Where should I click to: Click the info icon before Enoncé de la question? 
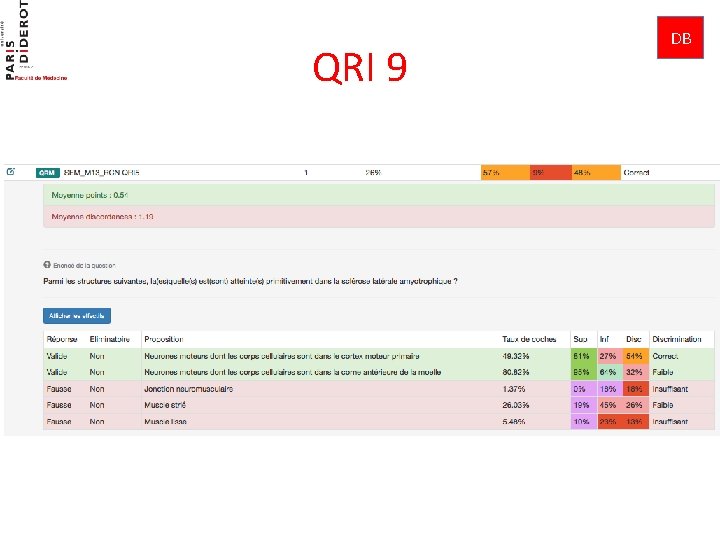point(47,265)
